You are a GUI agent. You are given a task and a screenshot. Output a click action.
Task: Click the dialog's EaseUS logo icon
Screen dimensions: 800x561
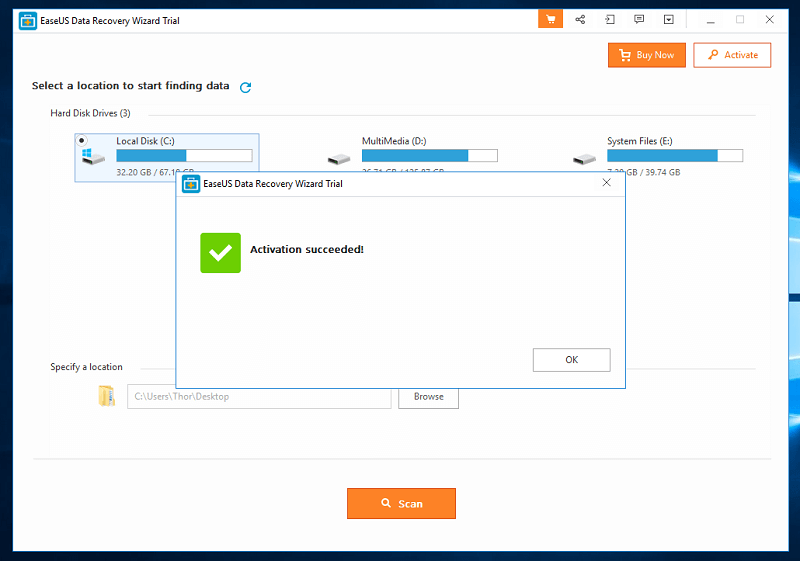click(191, 184)
